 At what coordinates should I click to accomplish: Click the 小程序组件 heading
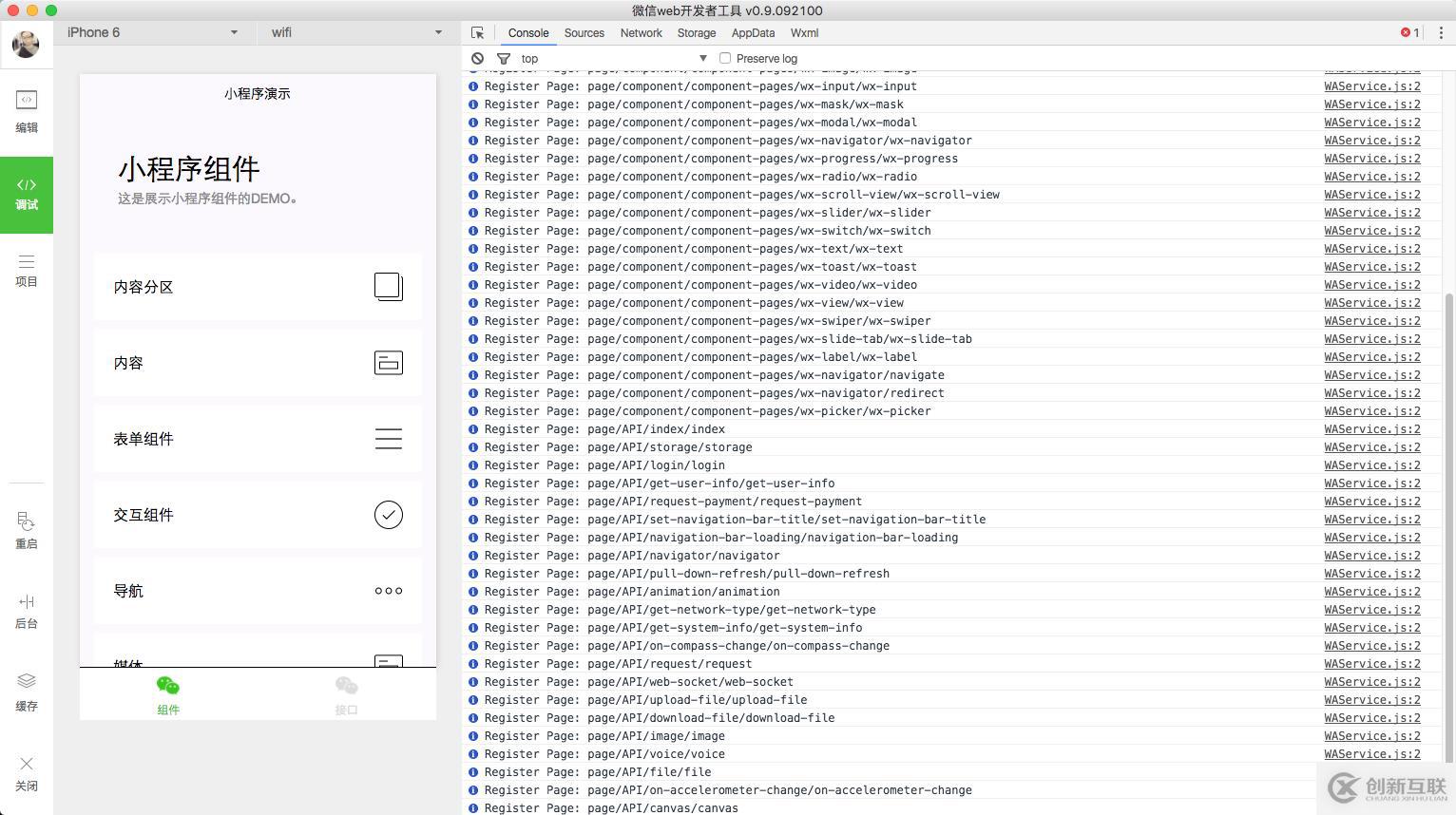(189, 169)
